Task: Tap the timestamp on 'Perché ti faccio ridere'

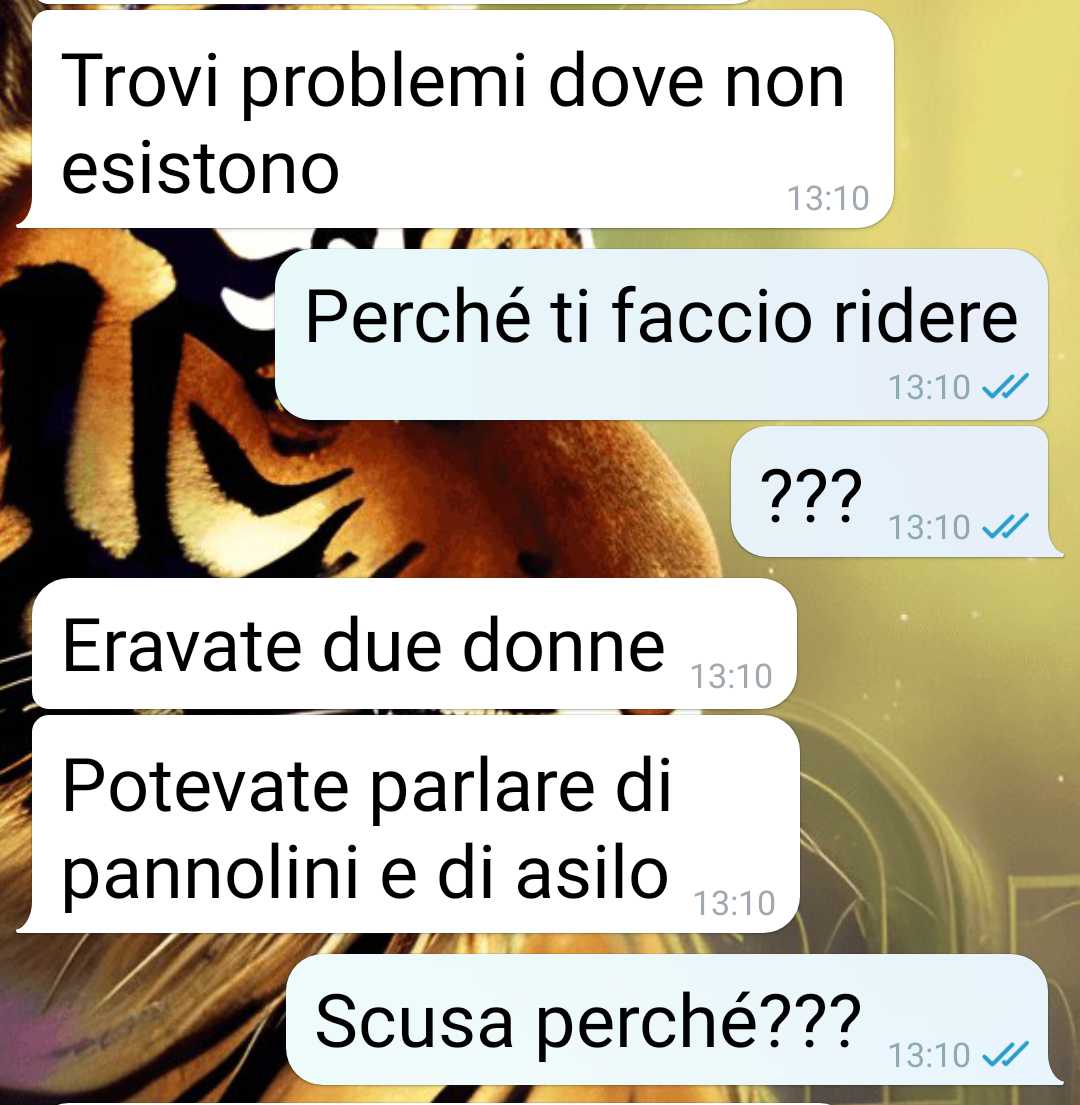Action: (929, 387)
